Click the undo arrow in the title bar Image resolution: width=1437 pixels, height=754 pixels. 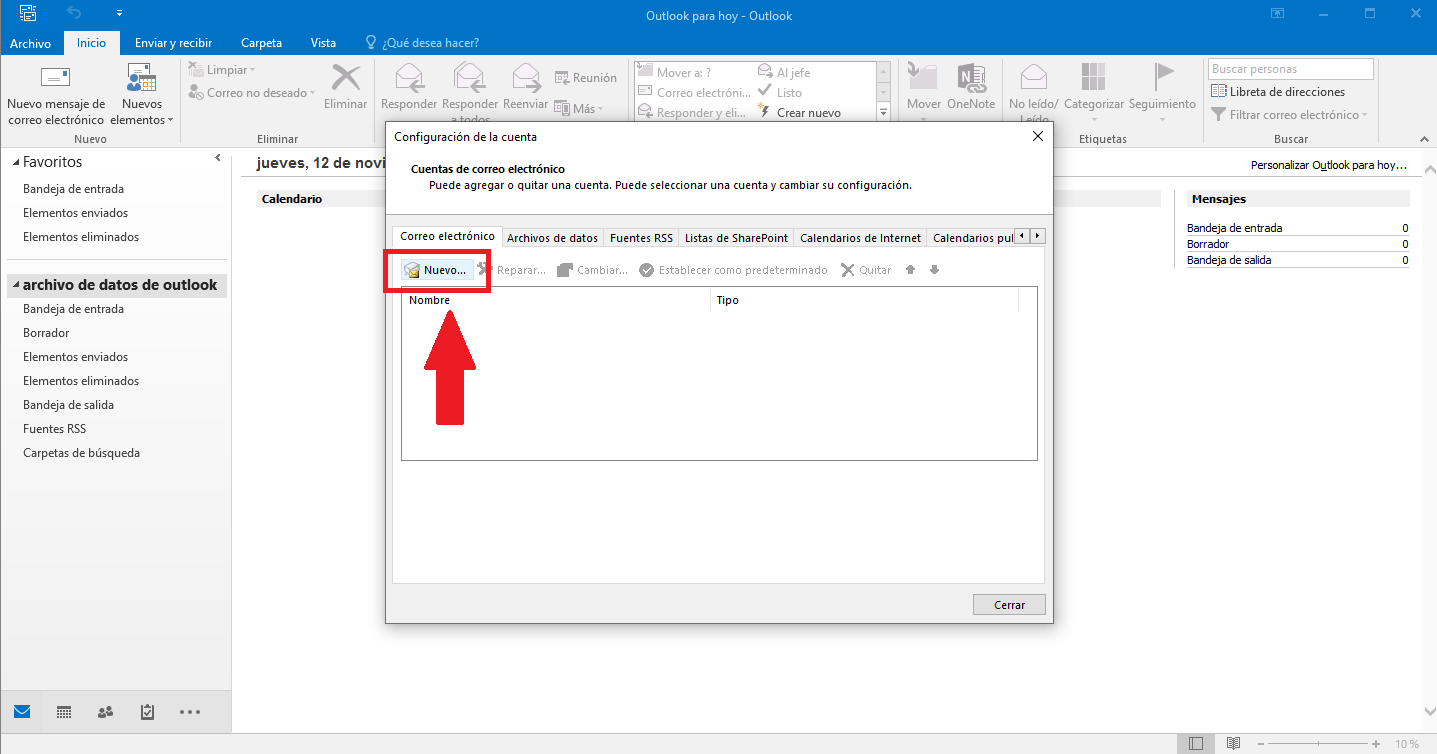coord(74,13)
